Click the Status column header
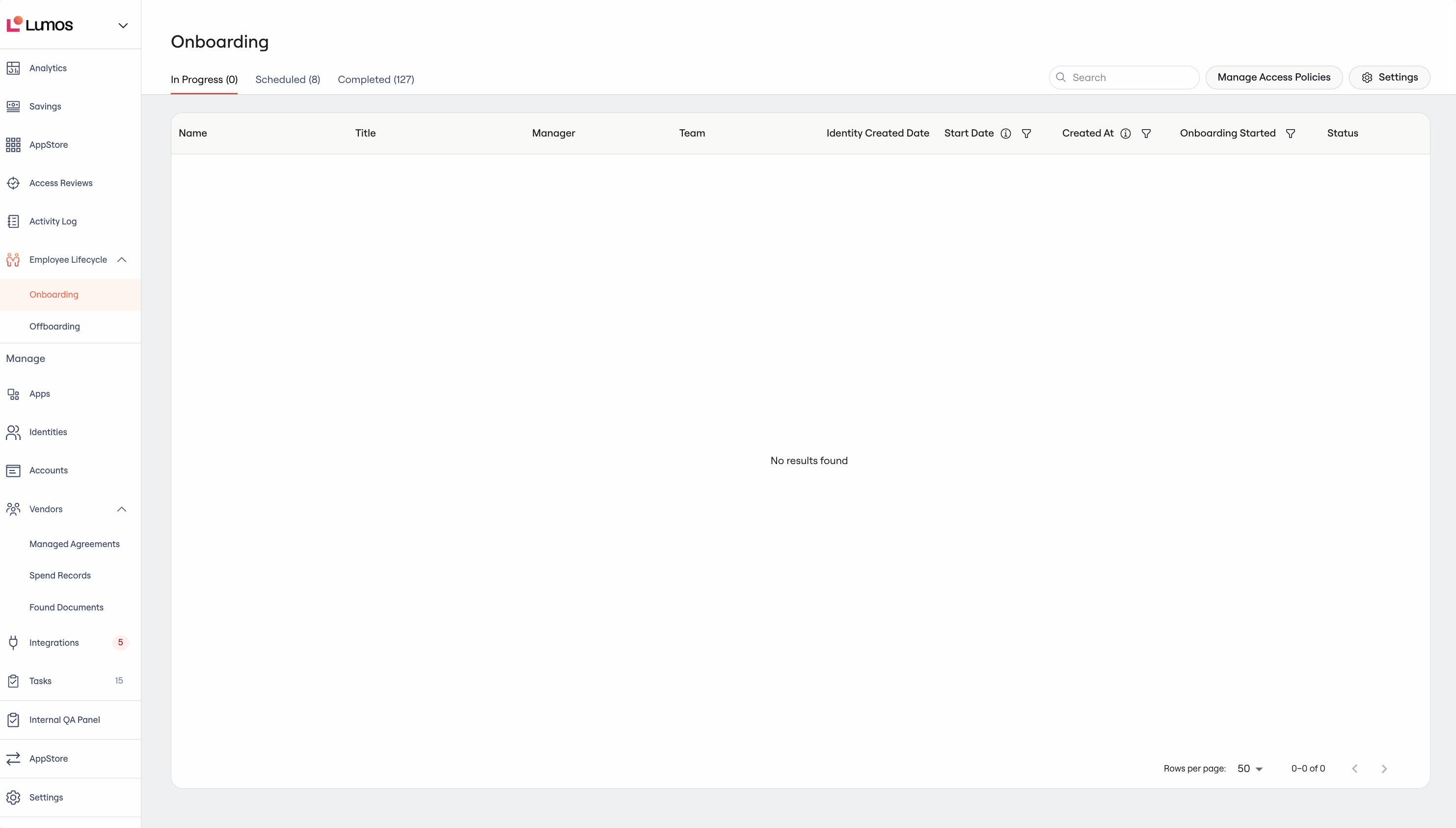The image size is (1456, 828). point(1342,133)
